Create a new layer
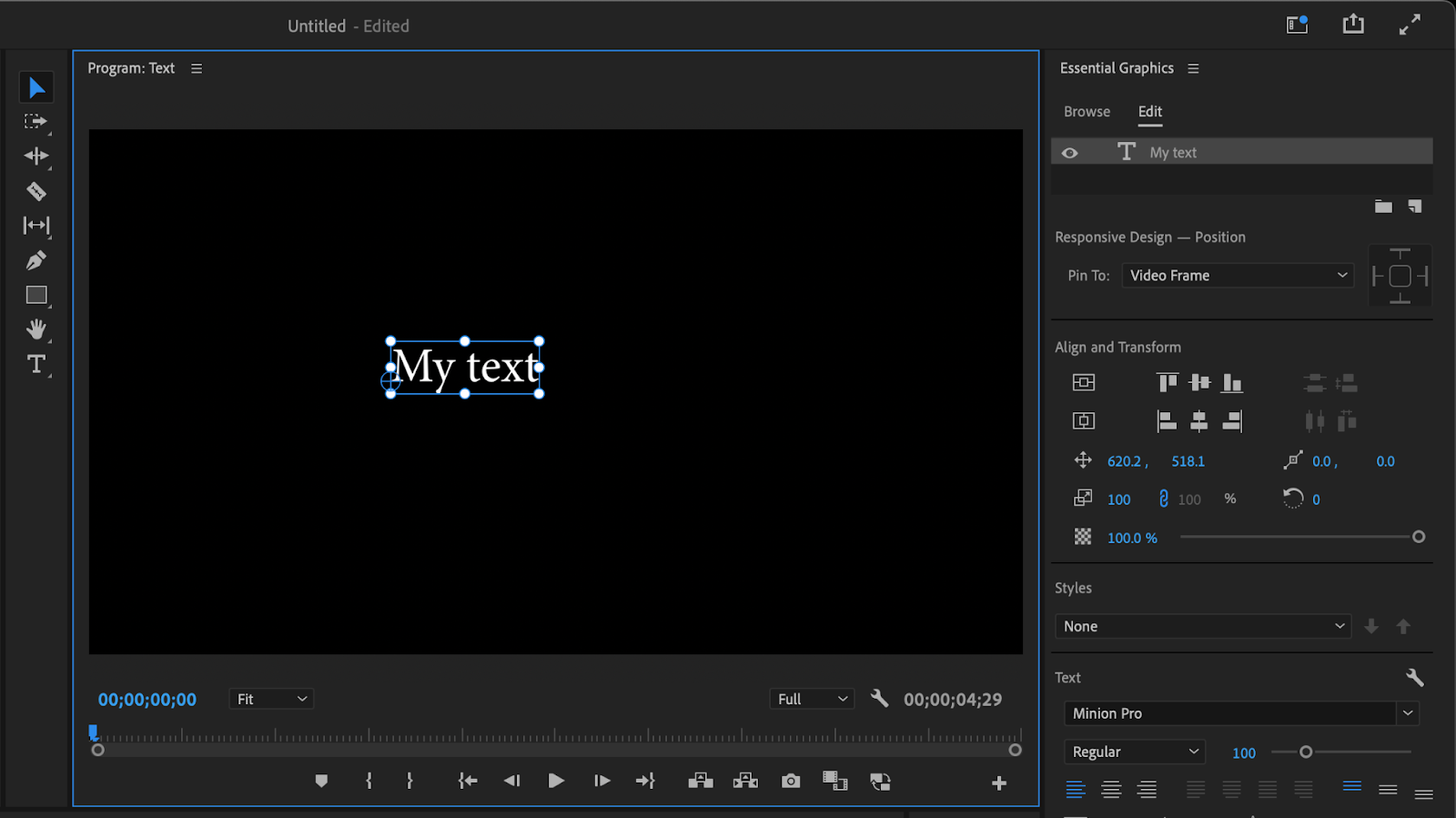This screenshot has height=818, width=1456. coord(1414,207)
